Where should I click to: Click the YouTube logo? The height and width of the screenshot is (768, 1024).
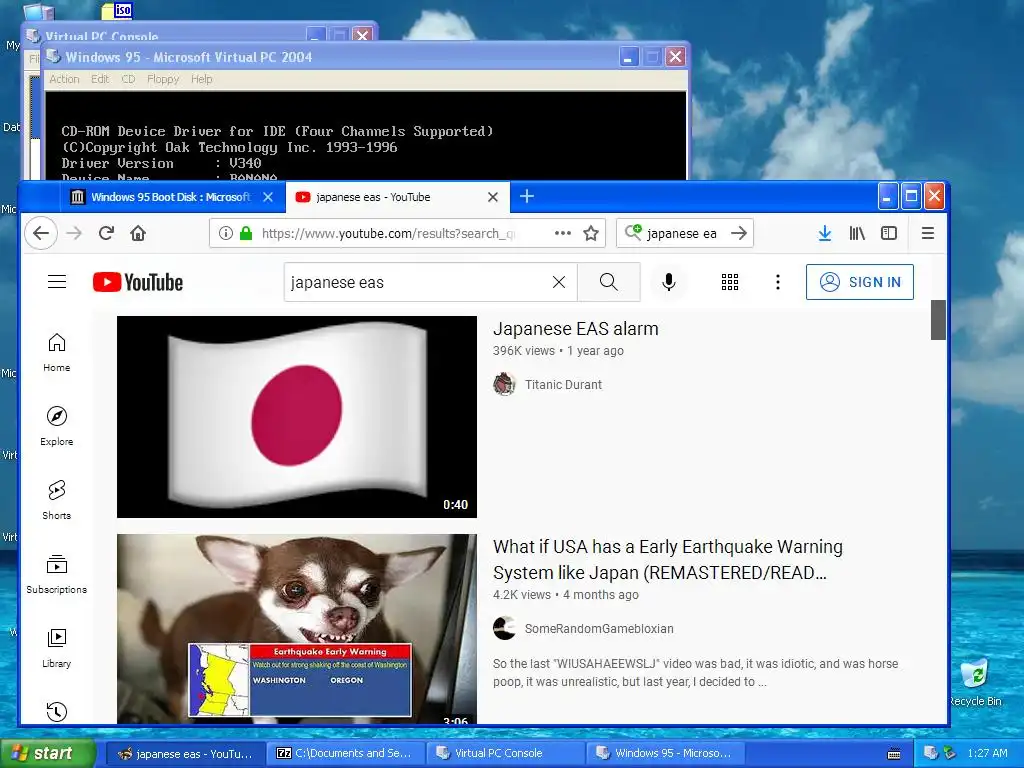(x=138, y=282)
